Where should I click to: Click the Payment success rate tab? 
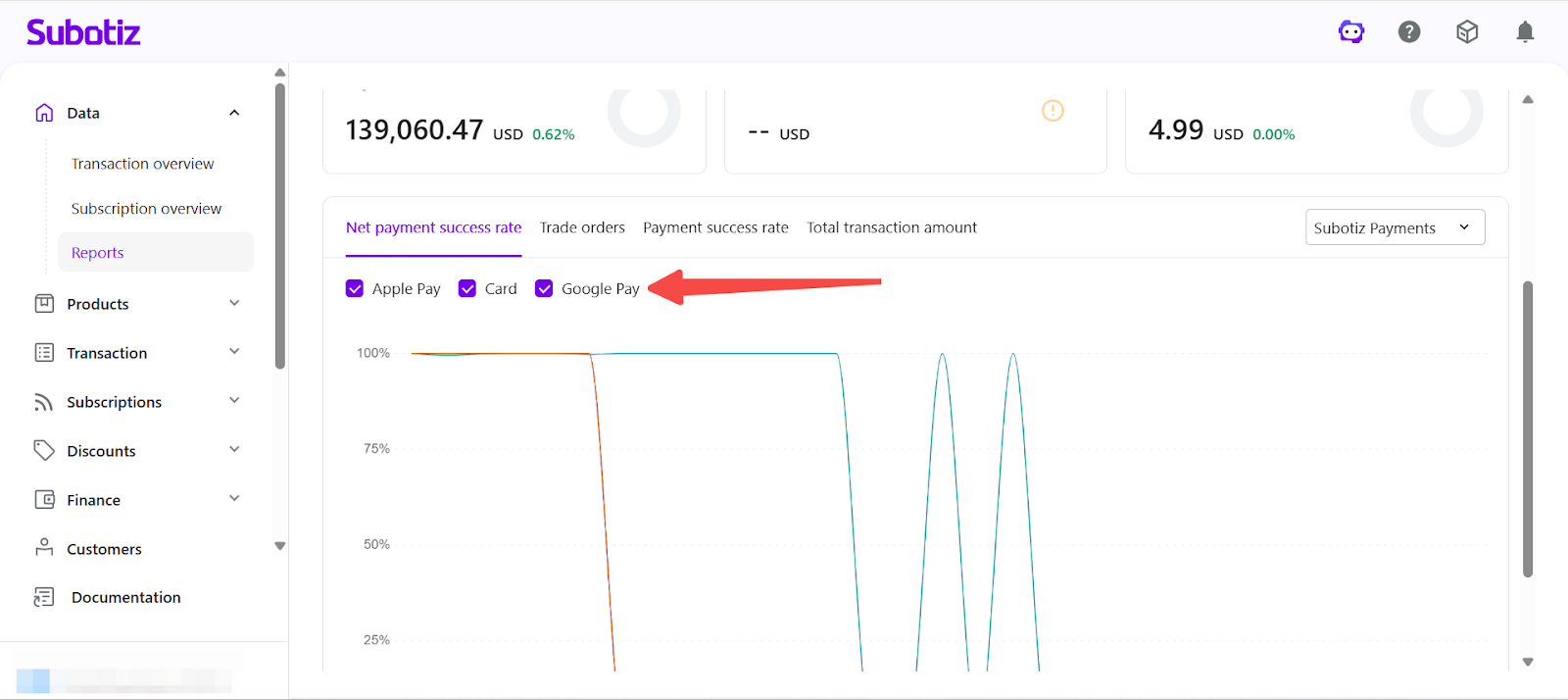(x=715, y=227)
